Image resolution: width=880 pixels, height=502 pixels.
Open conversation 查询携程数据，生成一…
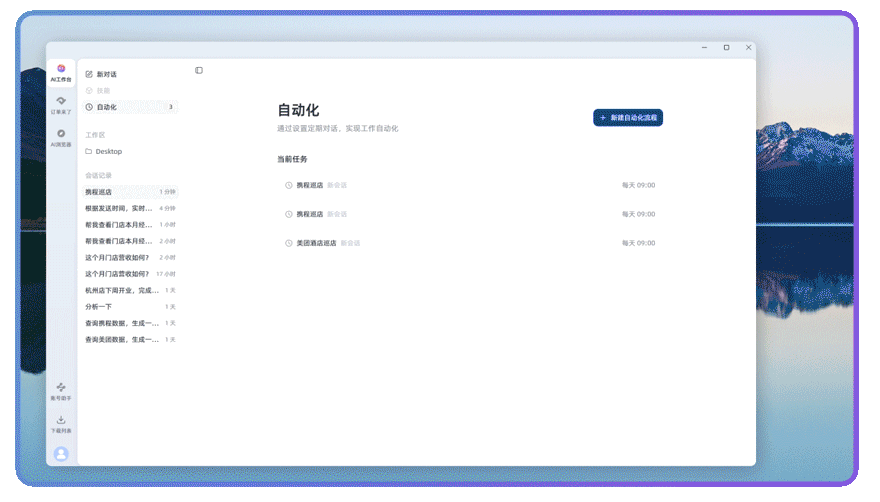[x=130, y=323]
